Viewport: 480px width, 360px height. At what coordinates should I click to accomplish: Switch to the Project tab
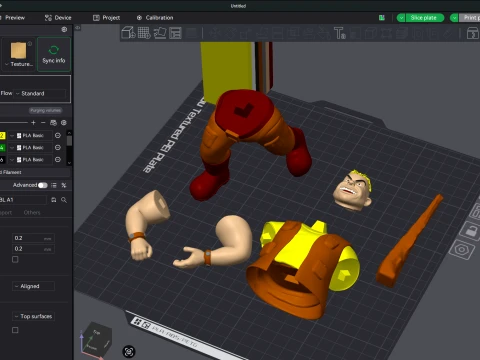coord(106,18)
